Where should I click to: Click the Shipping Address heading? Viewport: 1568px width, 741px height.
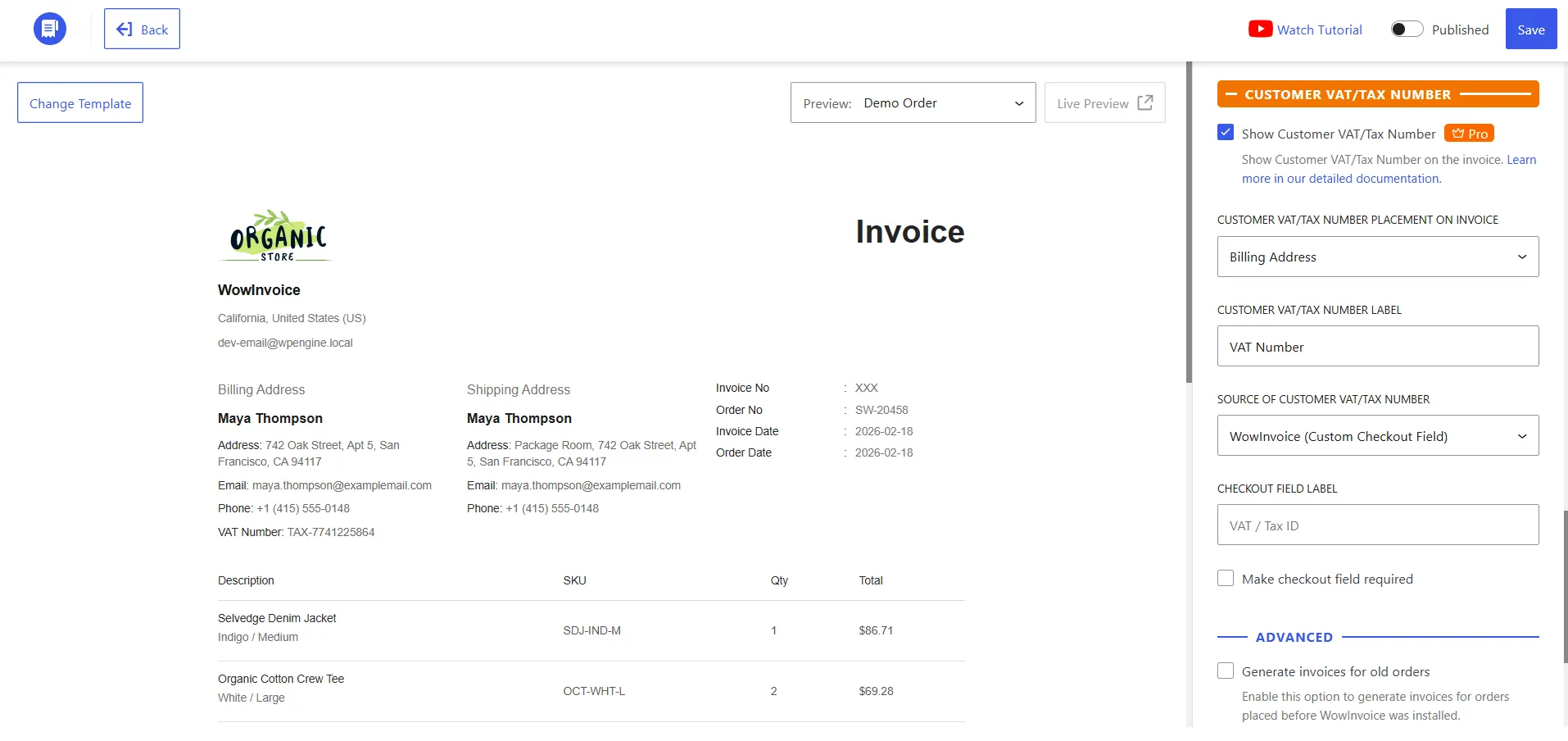coord(519,390)
